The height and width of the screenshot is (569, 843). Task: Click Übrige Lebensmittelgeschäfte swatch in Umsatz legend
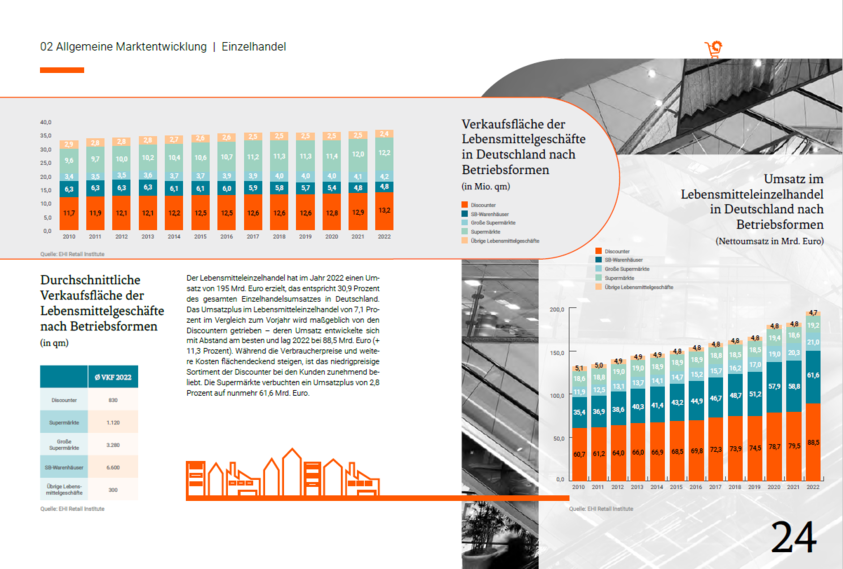coord(598,287)
